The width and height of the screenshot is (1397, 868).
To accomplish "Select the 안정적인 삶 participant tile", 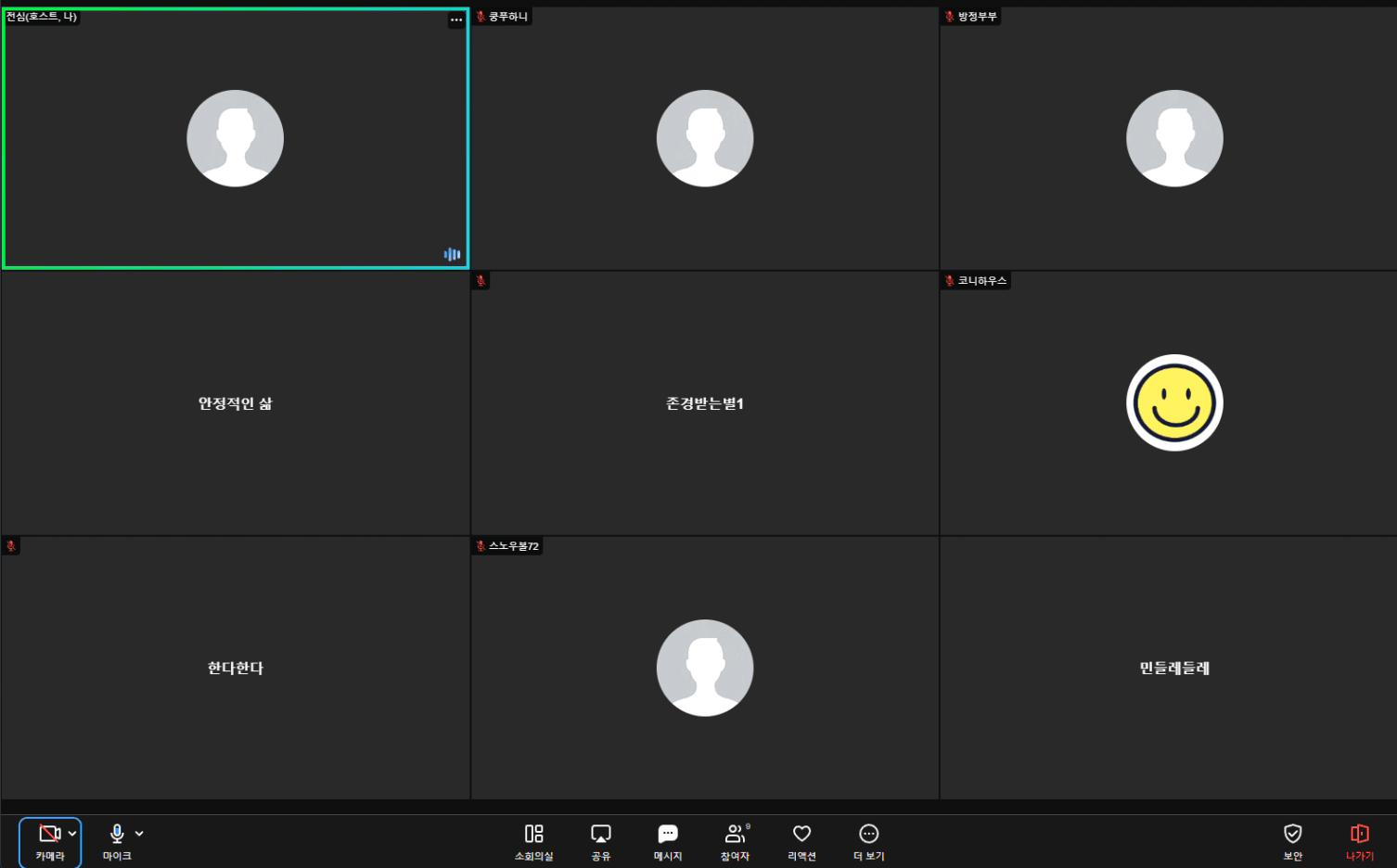I will (x=235, y=403).
